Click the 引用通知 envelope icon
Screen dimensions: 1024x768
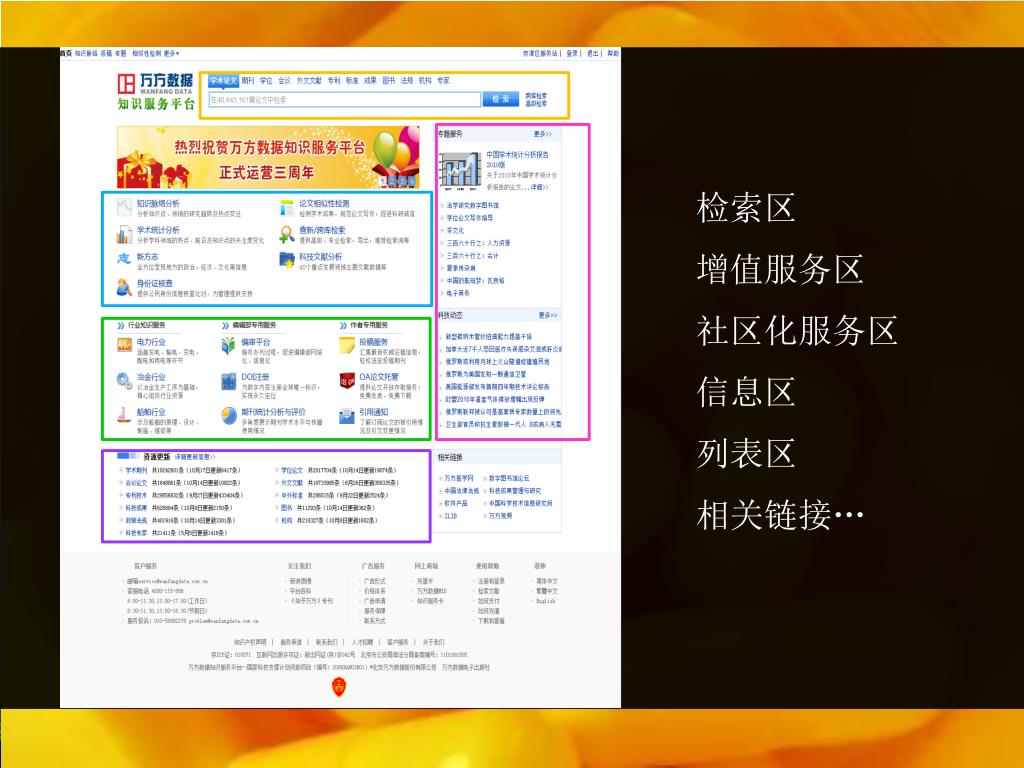[347, 415]
